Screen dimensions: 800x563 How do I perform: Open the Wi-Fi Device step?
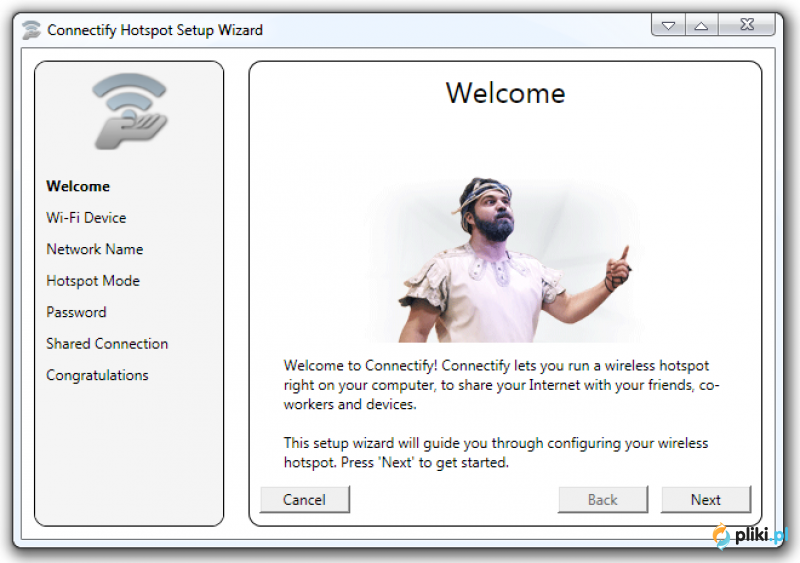tap(86, 218)
